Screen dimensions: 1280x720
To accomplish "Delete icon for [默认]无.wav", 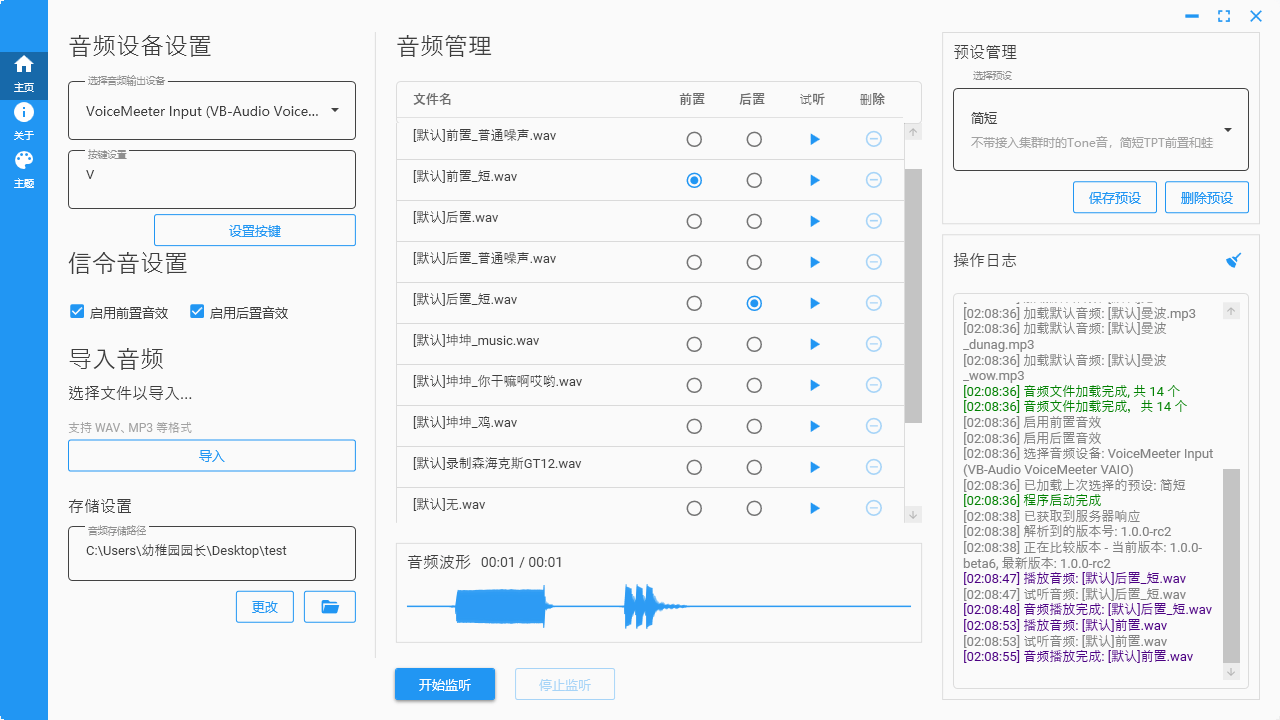I will pyautogui.click(x=873, y=508).
